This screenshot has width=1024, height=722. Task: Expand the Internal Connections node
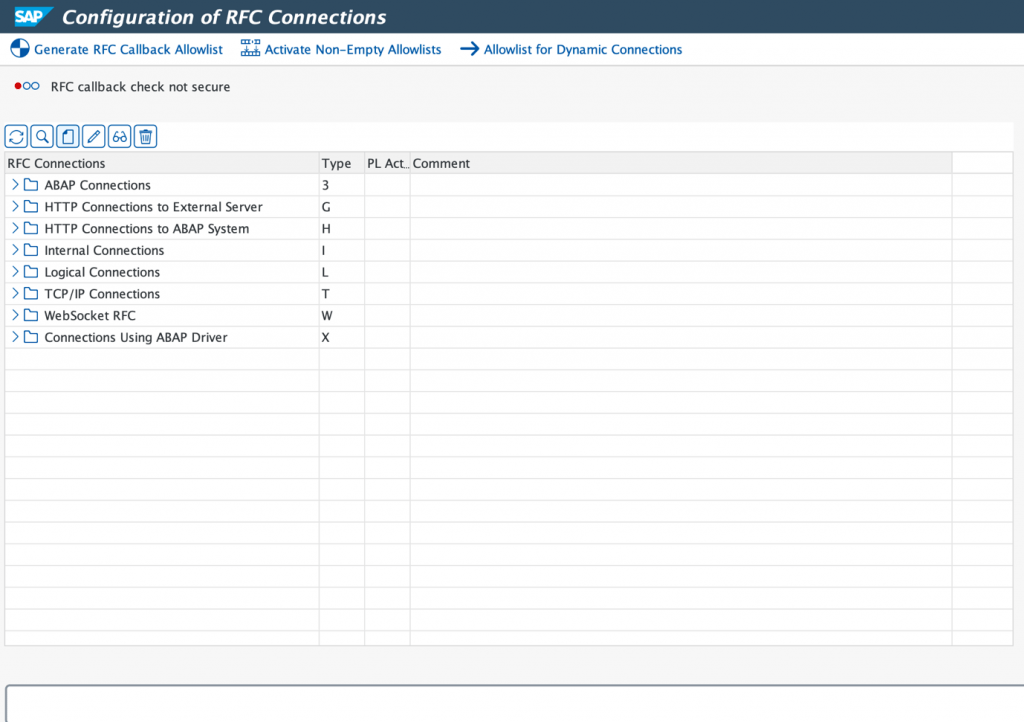pyautogui.click(x=15, y=250)
